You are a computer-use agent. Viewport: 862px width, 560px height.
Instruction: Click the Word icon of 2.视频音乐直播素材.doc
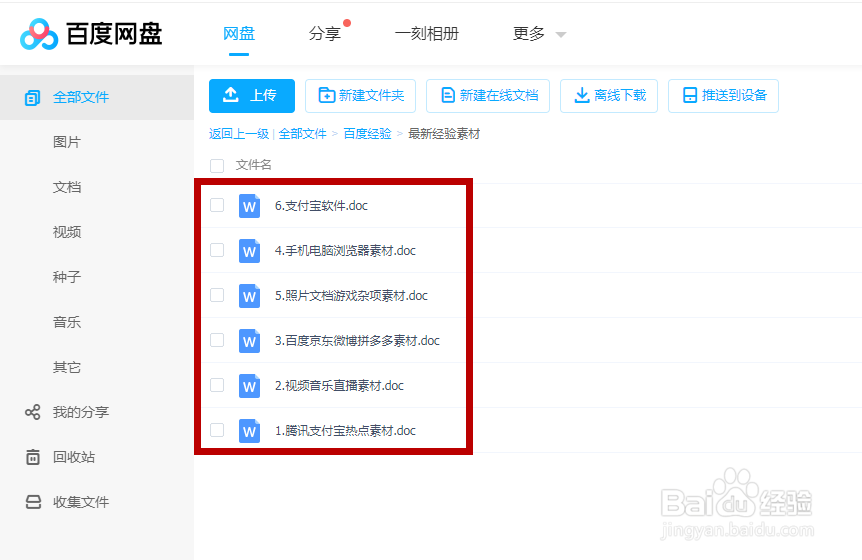[x=250, y=386]
